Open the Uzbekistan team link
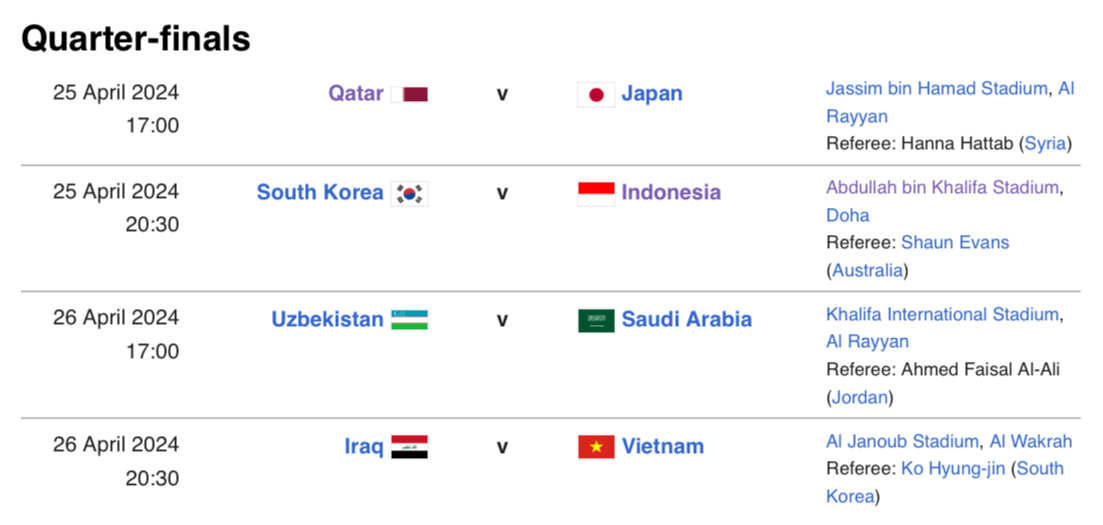Viewport: 1103px width, 525px height. [x=328, y=320]
